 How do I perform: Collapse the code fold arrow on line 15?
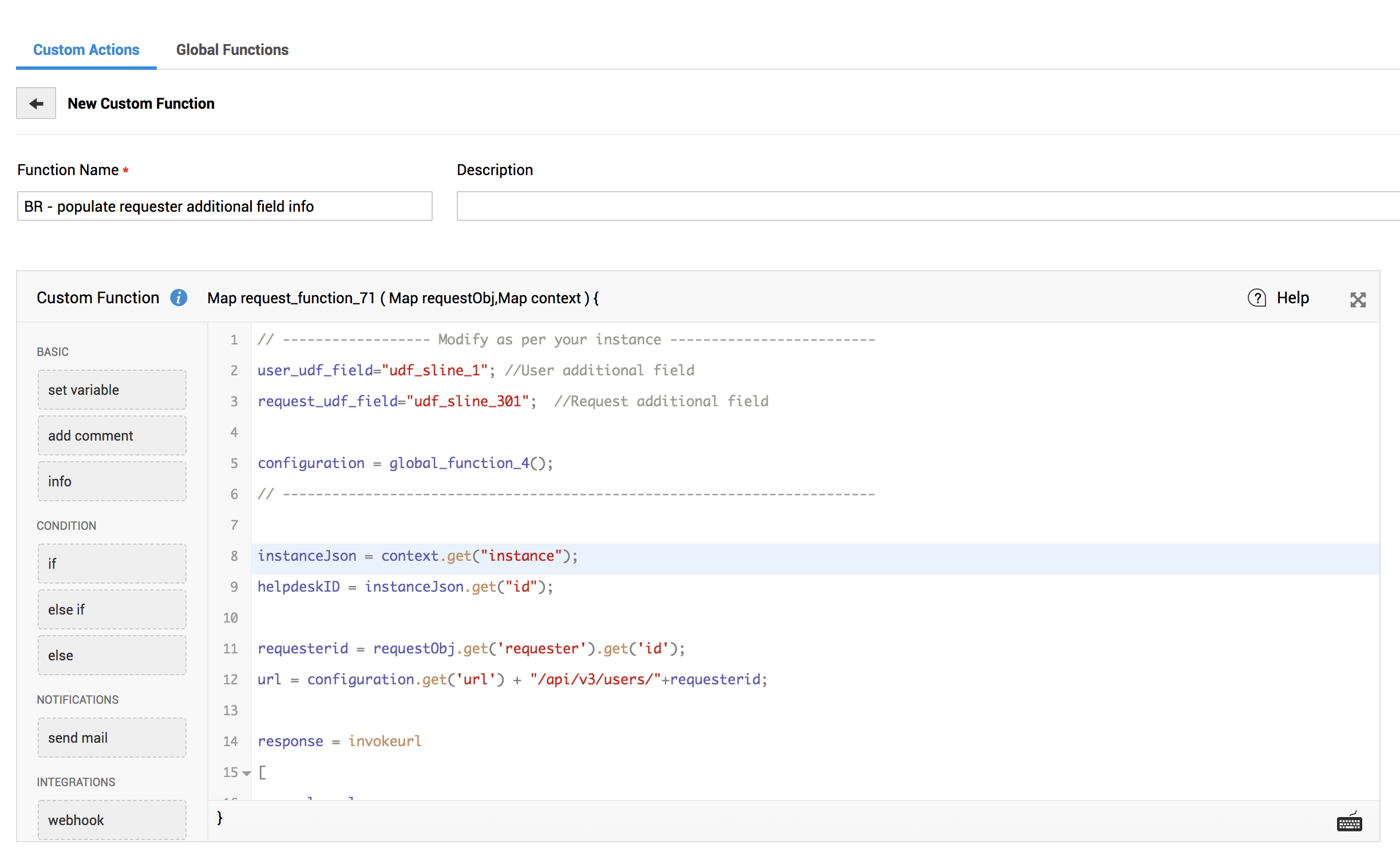(247, 773)
